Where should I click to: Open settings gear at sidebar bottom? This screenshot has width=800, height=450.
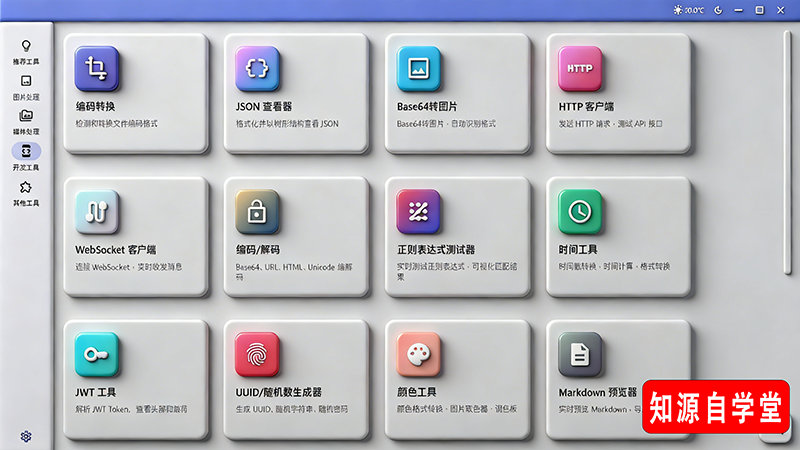pos(26,436)
